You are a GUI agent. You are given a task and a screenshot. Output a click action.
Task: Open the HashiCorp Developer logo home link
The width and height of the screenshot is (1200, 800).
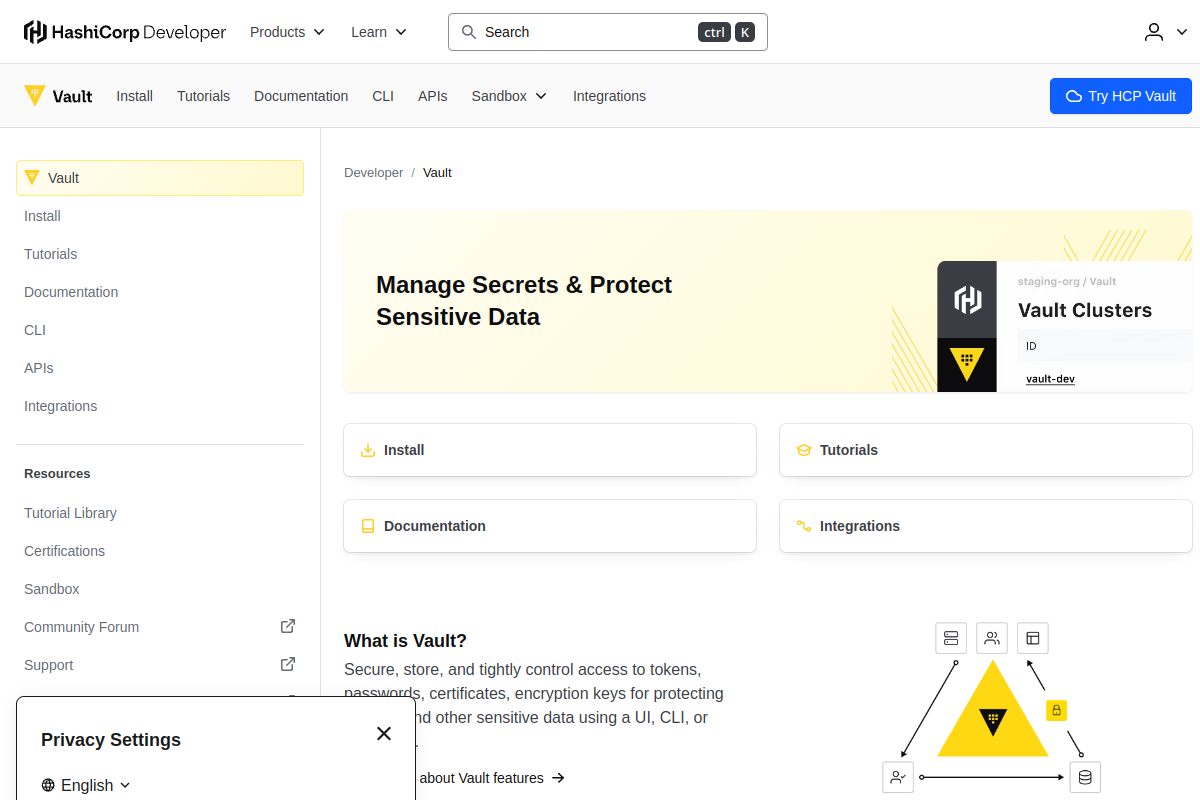(x=125, y=32)
